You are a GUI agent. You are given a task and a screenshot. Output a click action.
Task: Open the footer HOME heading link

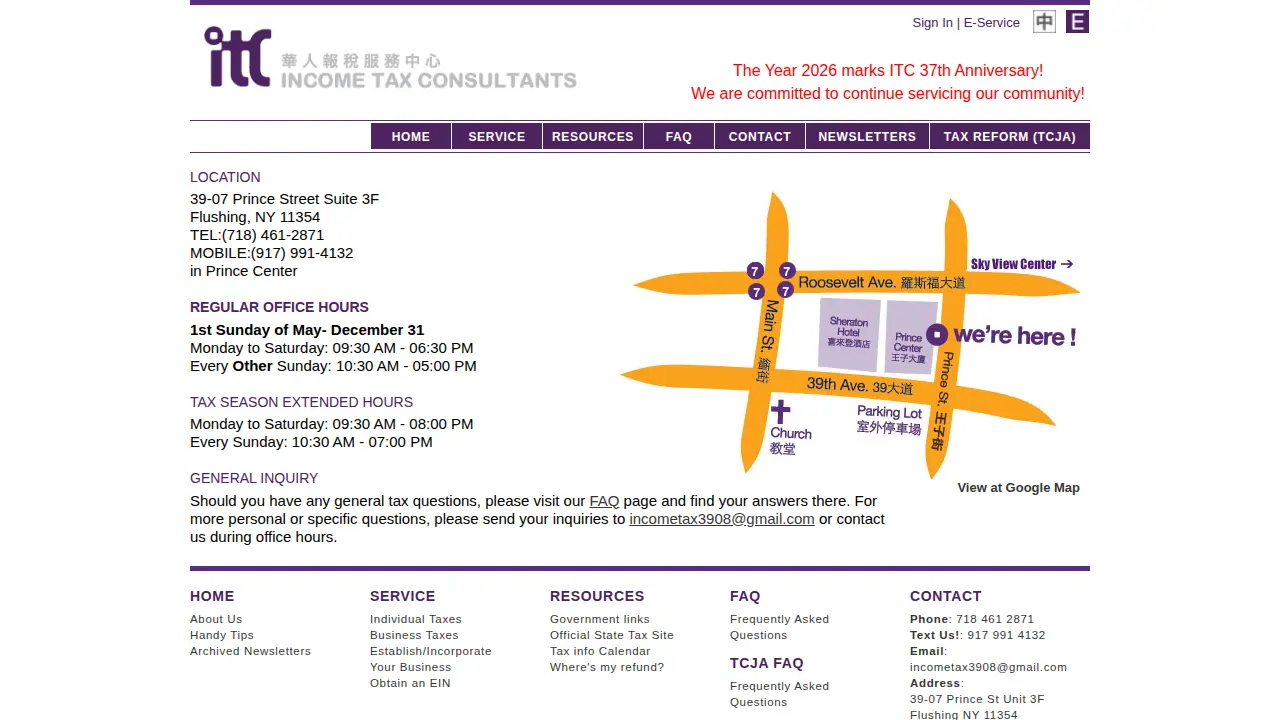pos(212,596)
